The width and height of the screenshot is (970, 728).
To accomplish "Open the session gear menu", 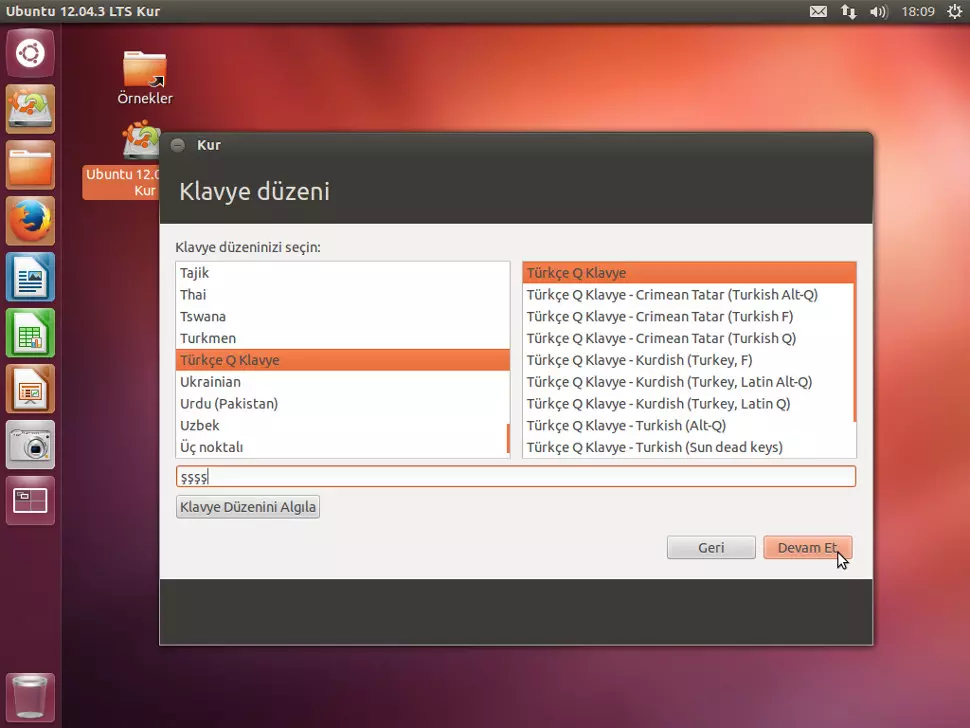I will pyautogui.click(x=955, y=11).
